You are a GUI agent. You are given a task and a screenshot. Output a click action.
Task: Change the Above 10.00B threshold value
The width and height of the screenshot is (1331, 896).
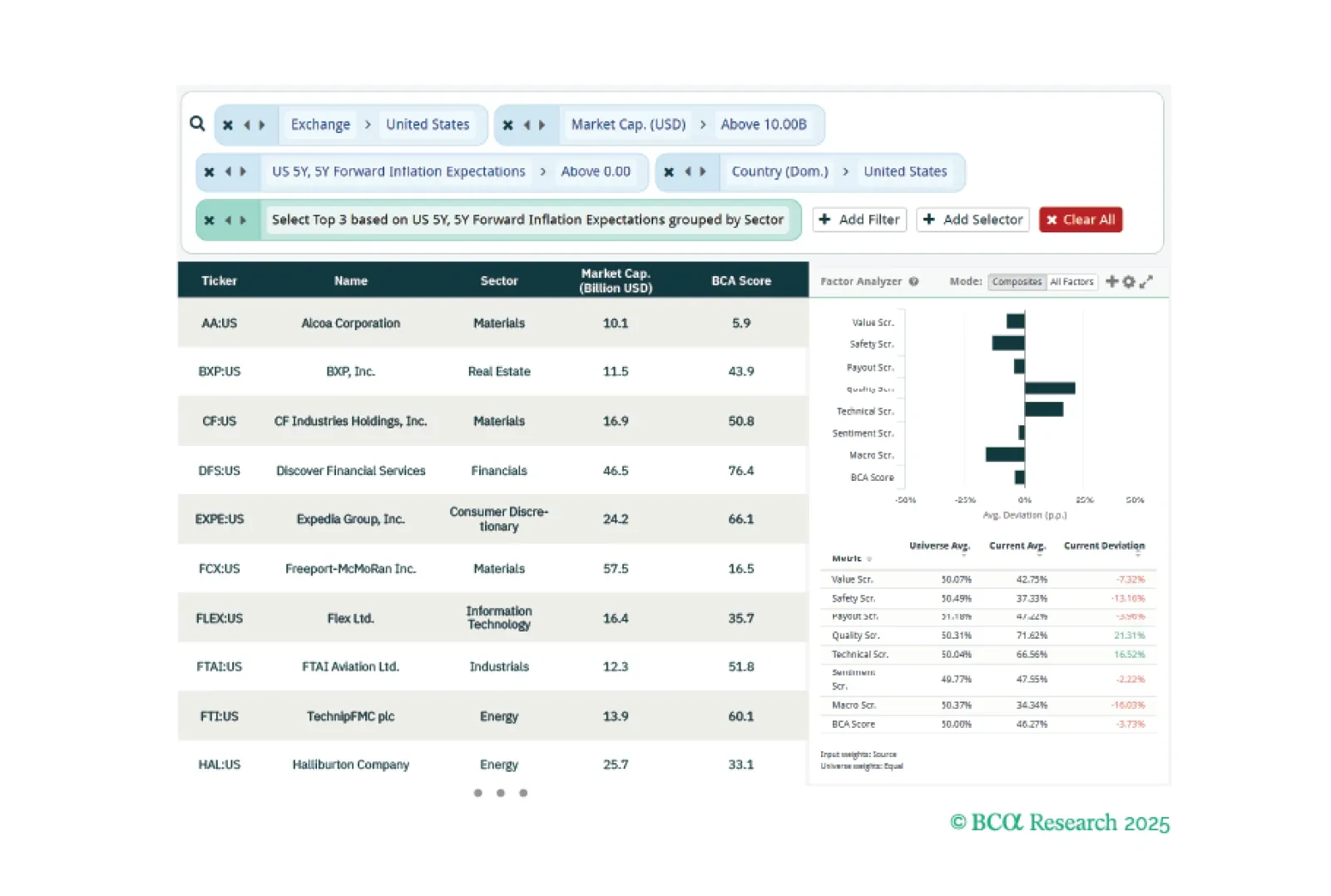(763, 125)
